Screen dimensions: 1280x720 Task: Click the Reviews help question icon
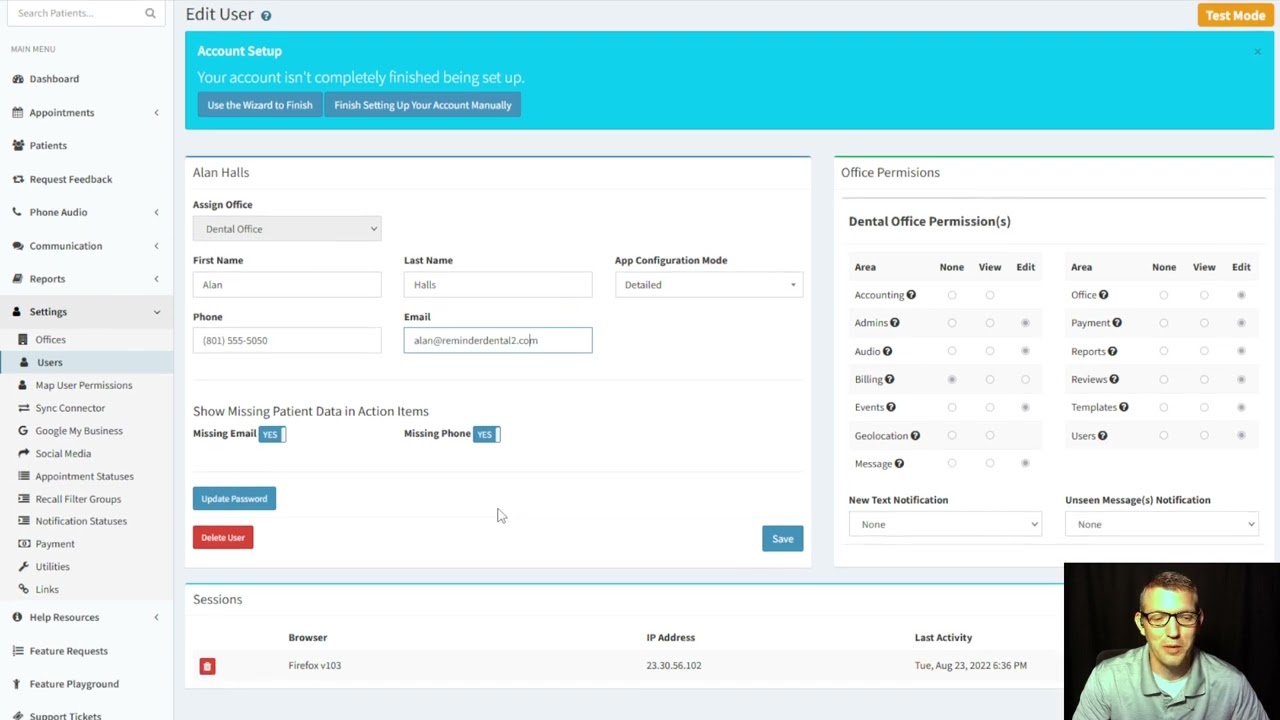[1114, 379]
